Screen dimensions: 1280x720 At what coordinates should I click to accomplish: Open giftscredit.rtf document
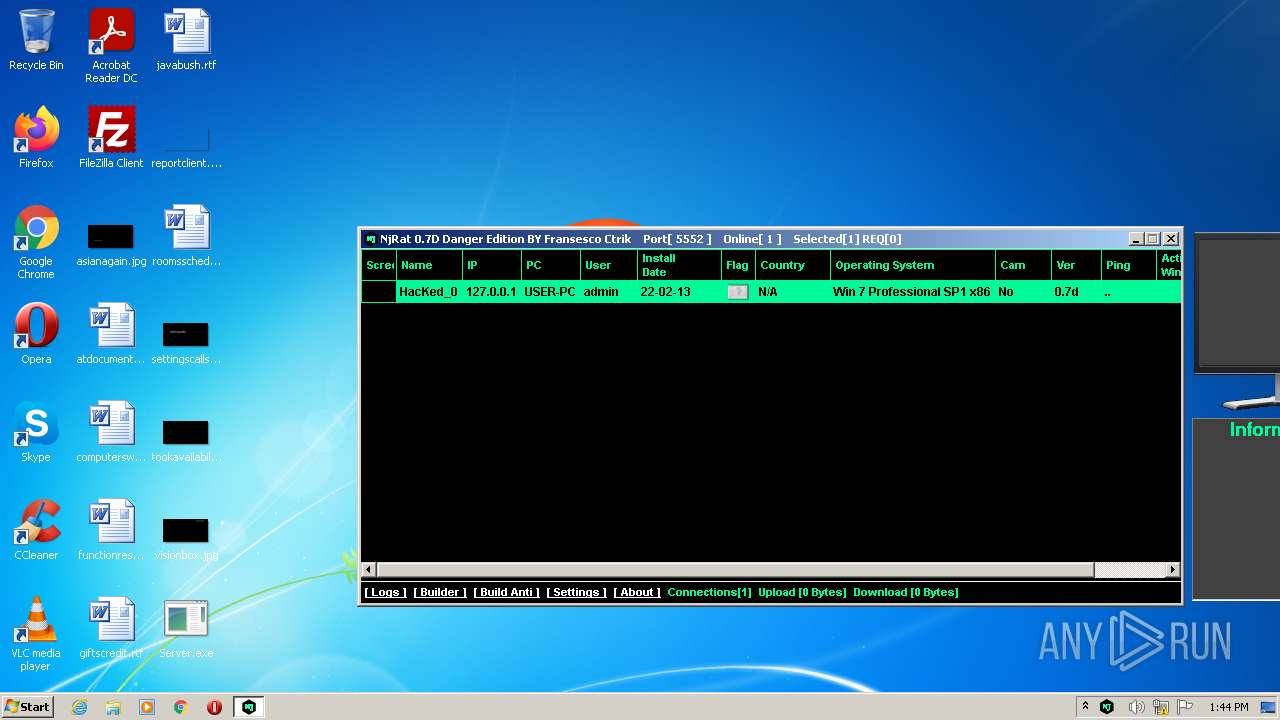pyautogui.click(x=111, y=629)
